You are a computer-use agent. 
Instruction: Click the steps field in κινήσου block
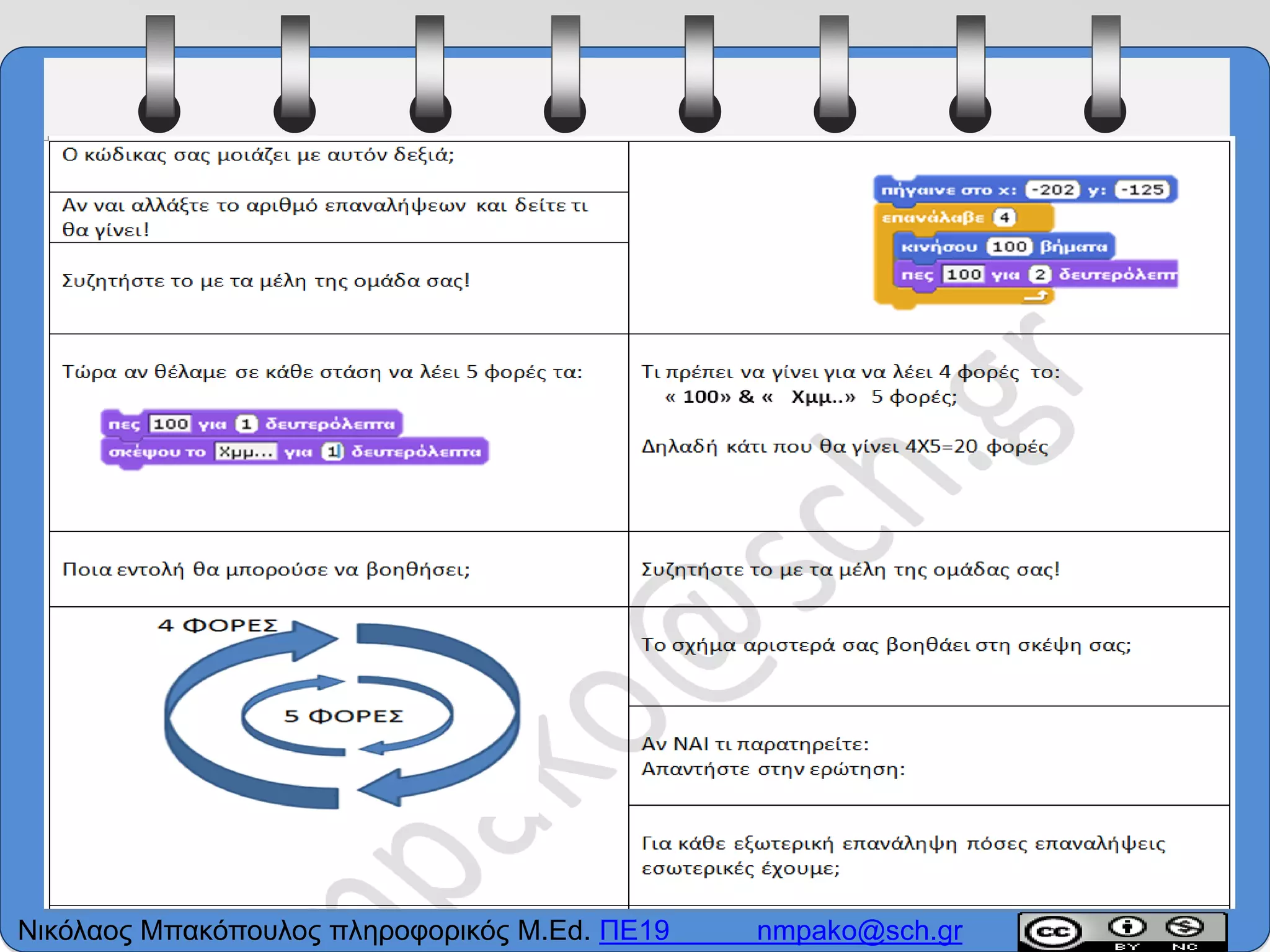(x=1009, y=247)
